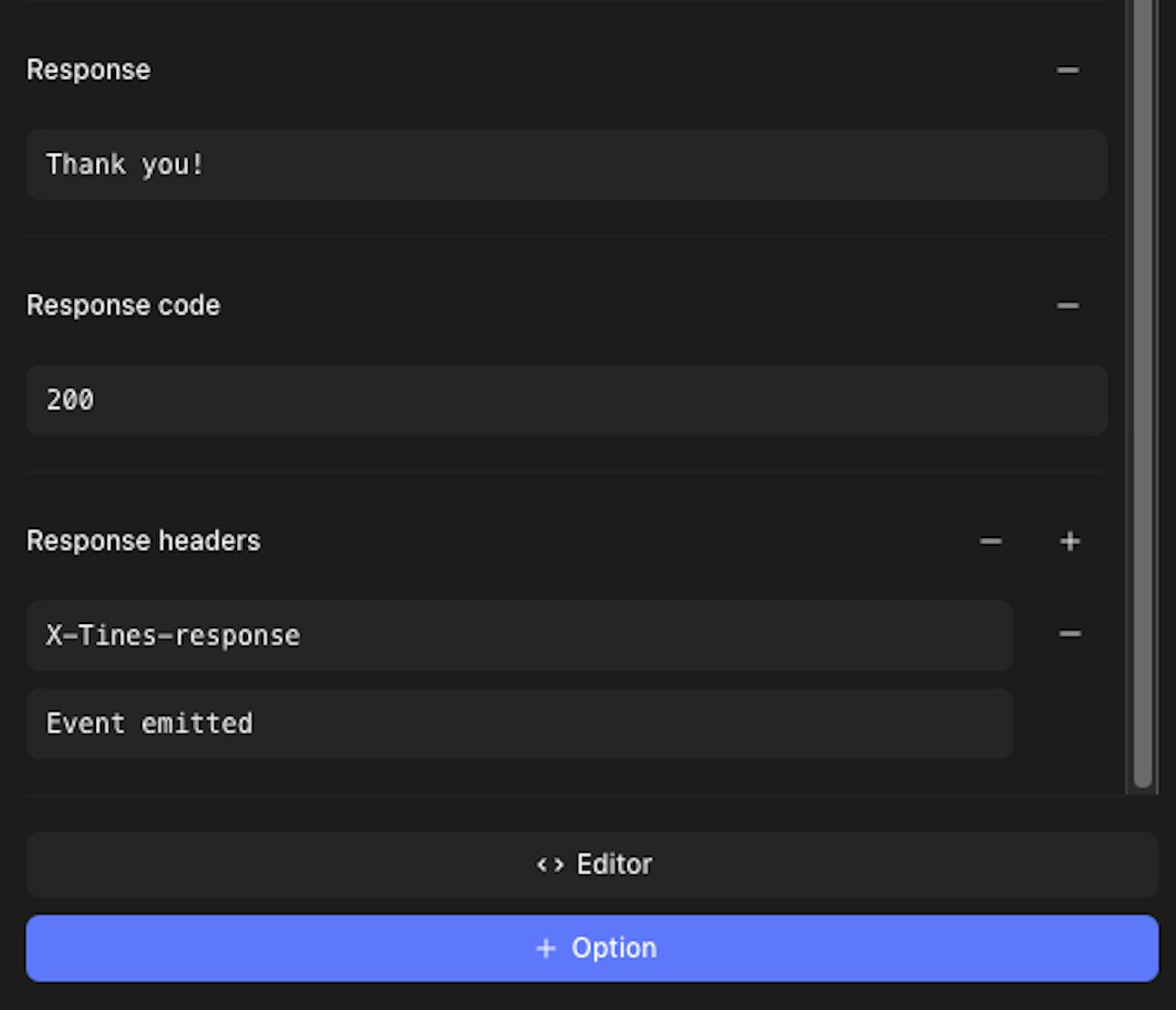Click the divider line below the Response field

click(x=566, y=236)
